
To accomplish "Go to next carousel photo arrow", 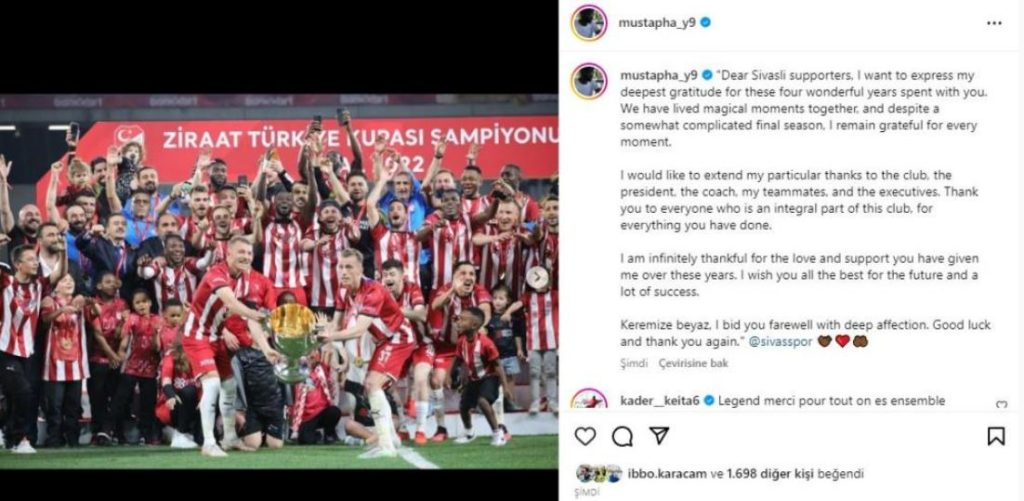I will tap(537, 278).
